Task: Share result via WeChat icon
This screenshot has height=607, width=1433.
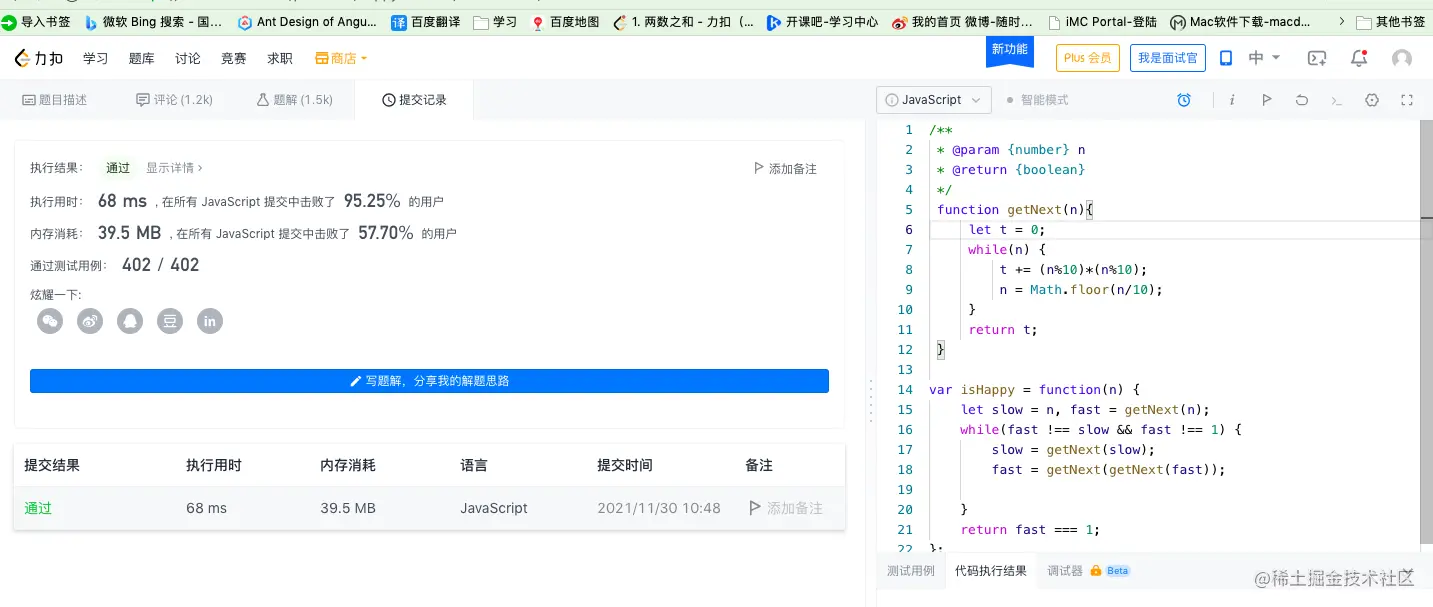Action: [x=50, y=321]
